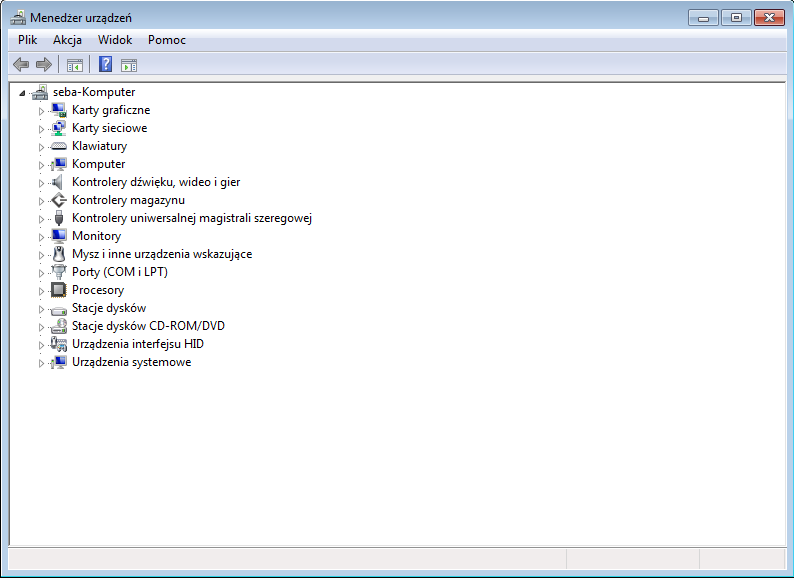Expand the Stacje dysków CD-ROM/DVD node
The width and height of the screenshot is (794, 580).
tap(42, 327)
